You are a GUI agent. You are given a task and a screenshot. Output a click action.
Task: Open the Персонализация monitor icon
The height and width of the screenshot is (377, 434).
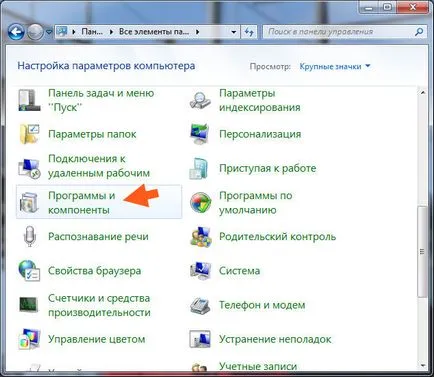pyautogui.click(x=200, y=134)
